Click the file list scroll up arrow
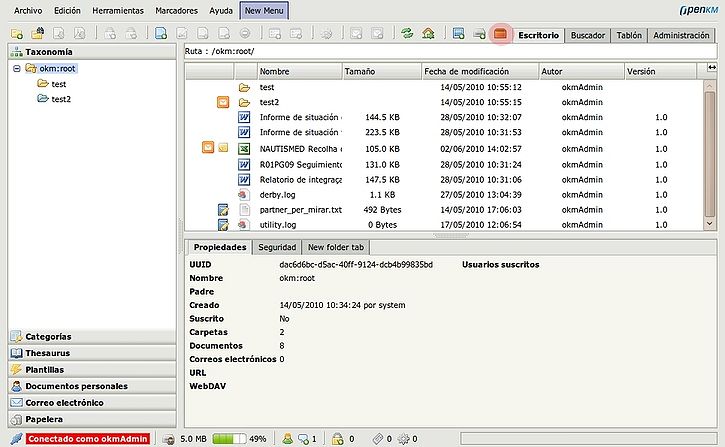 click(x=710, y=86)
